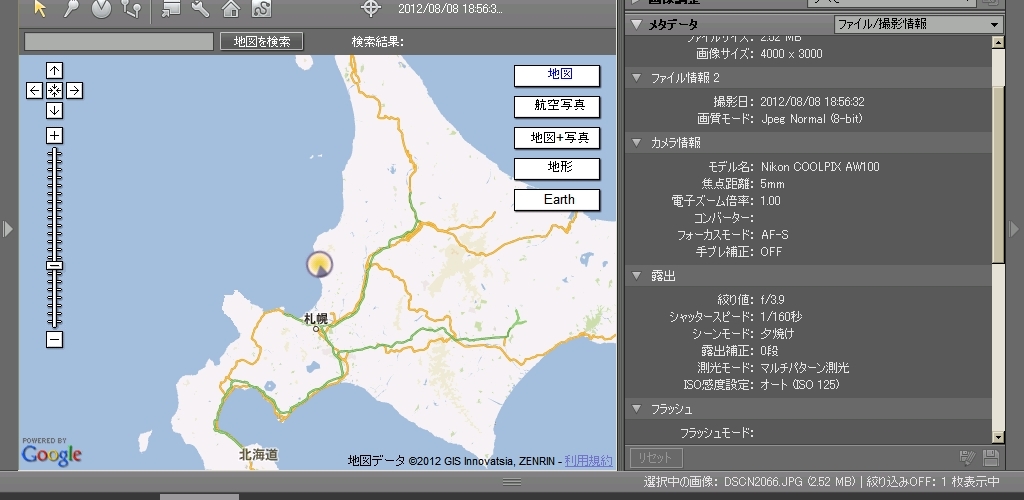Click the crosshair target icon

pos(371,9)
